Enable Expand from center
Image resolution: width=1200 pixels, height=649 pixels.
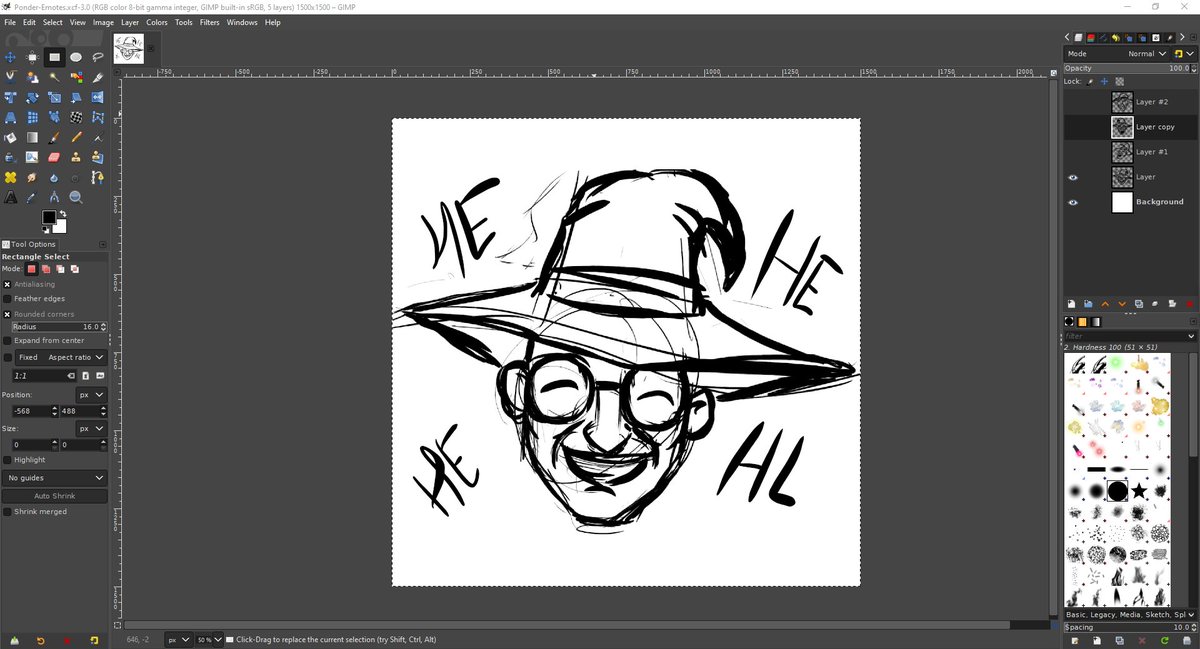[x=7, y=340]
